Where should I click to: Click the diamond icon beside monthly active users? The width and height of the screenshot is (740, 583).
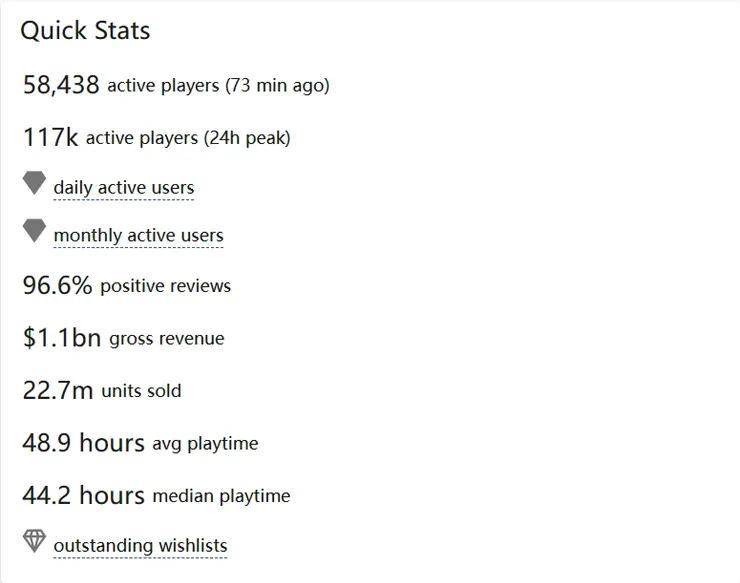tap(34, 231)
